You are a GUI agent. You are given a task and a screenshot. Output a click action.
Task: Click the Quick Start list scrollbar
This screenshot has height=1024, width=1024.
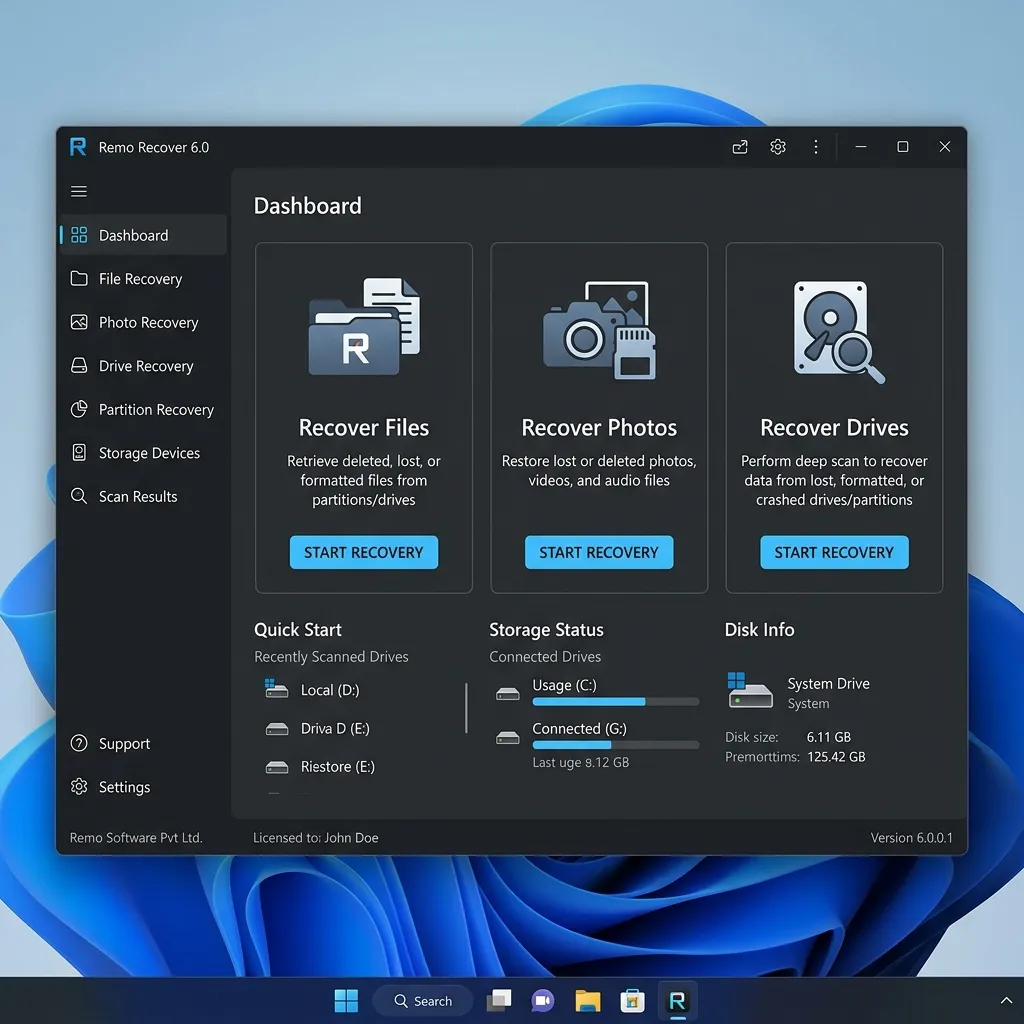click(466, 708)
